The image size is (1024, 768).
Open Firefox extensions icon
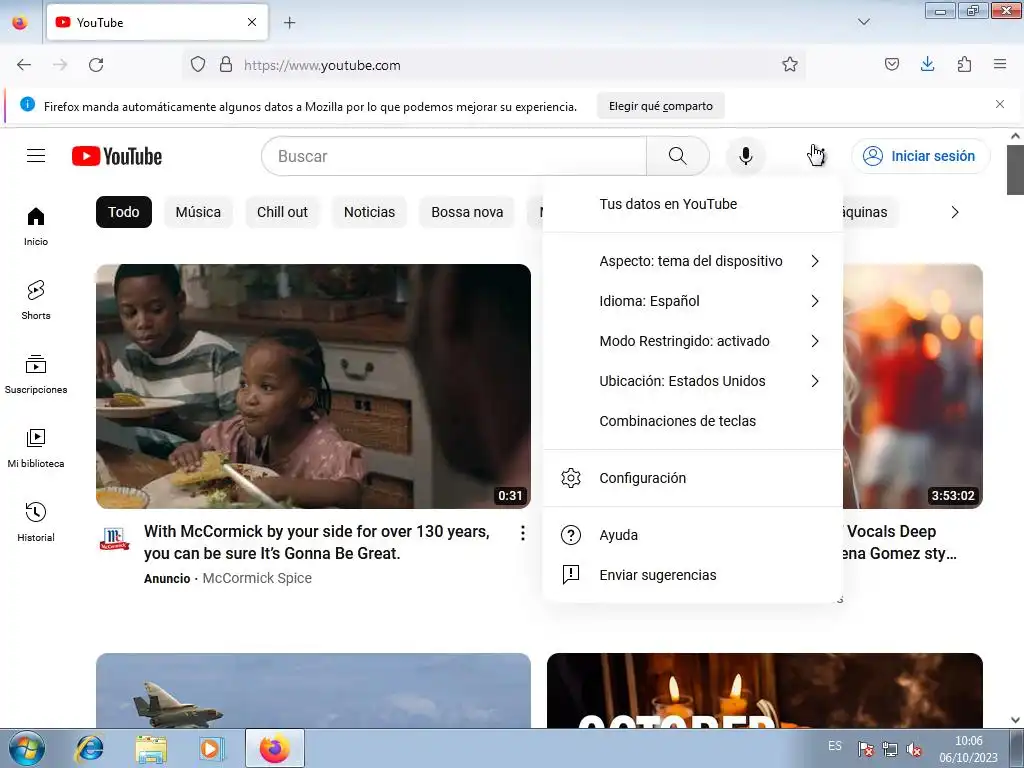964,64
